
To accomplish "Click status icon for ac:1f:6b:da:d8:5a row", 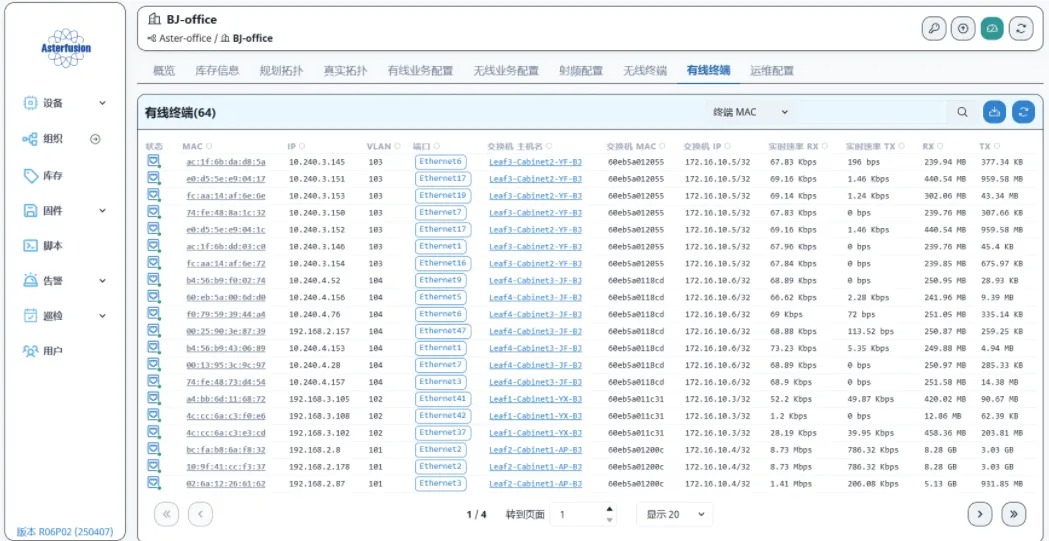I will click(154, 161).
